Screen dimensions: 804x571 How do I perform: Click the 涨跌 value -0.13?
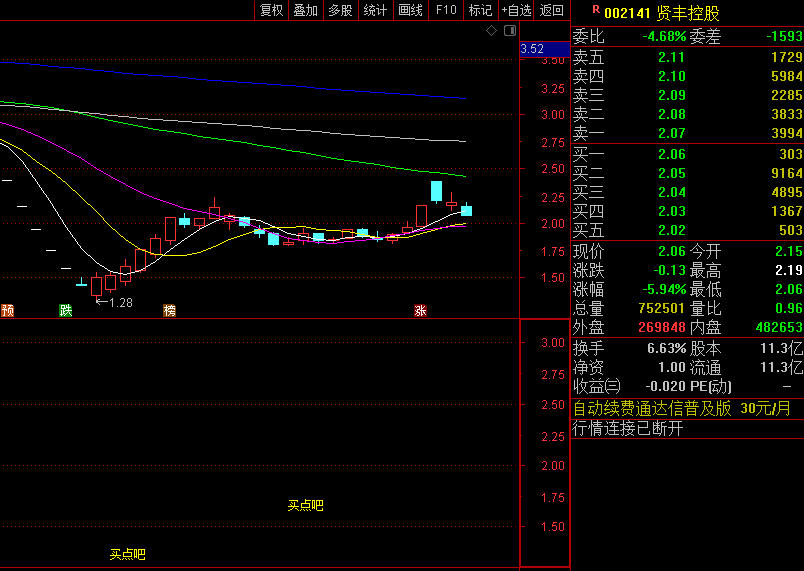[669, 271]
